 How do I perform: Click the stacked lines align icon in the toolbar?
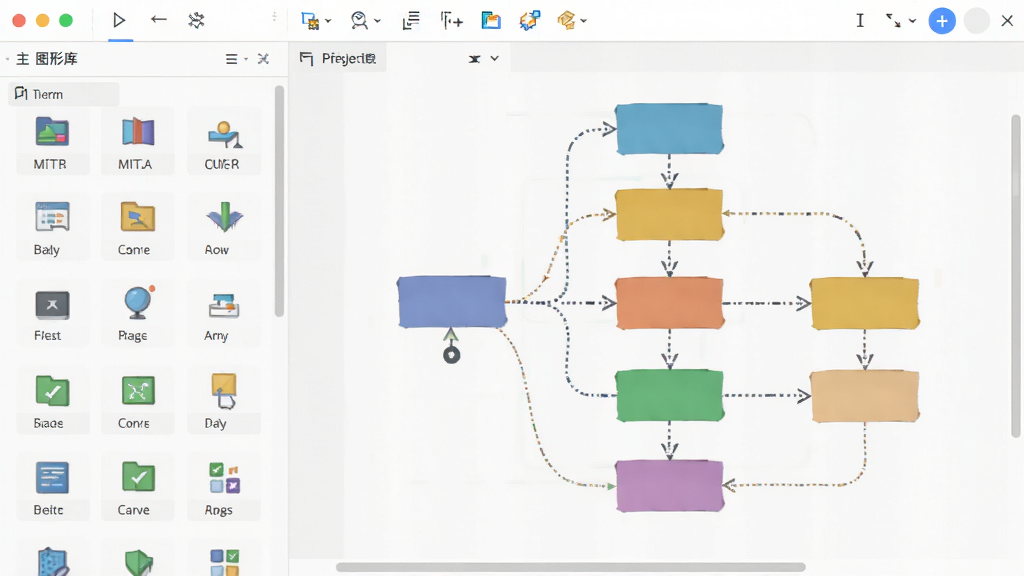(411, 21)
